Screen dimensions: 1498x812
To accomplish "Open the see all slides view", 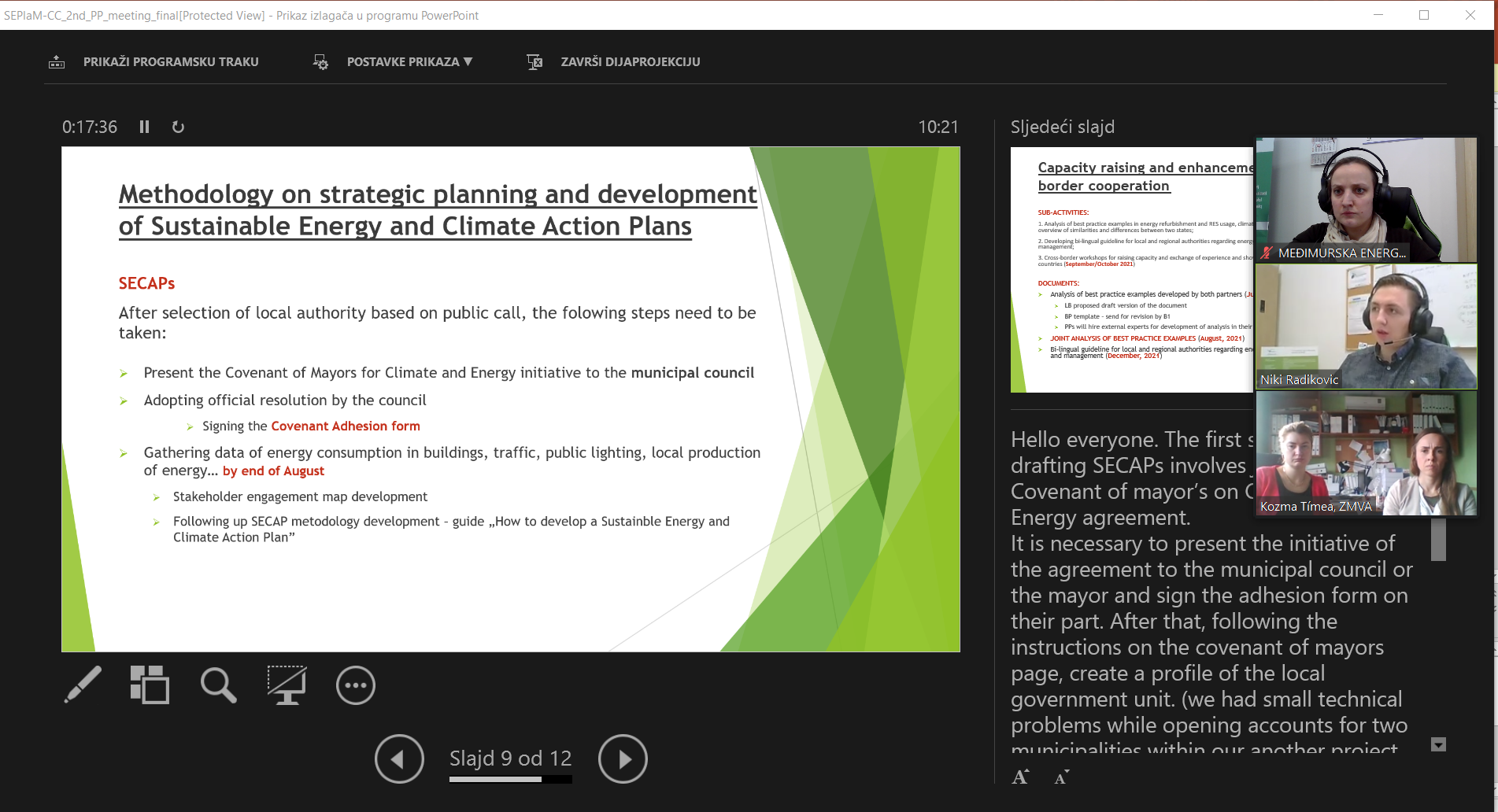I will point(150,685).
